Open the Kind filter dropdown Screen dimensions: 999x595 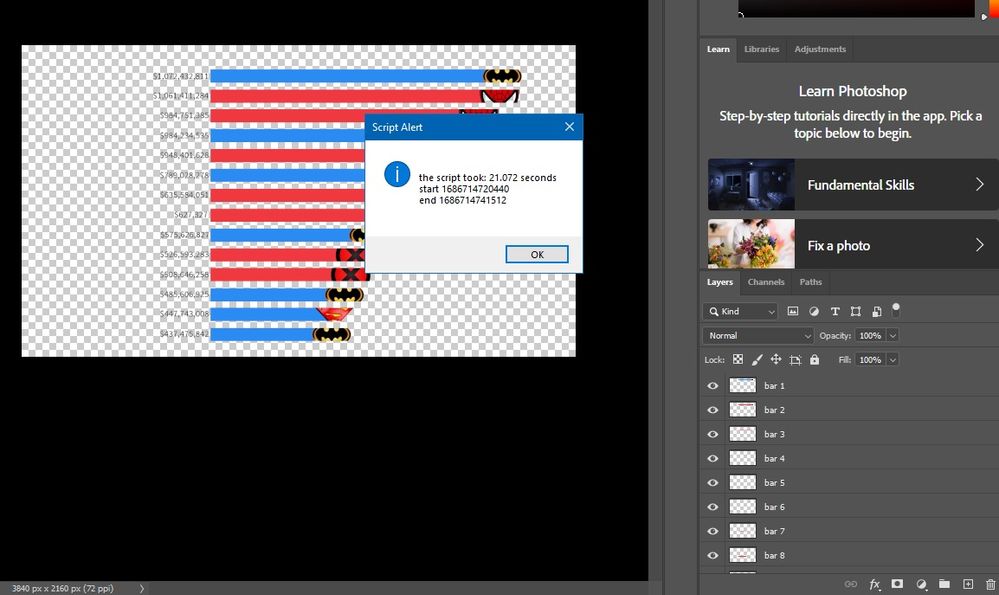coord(740,311)
